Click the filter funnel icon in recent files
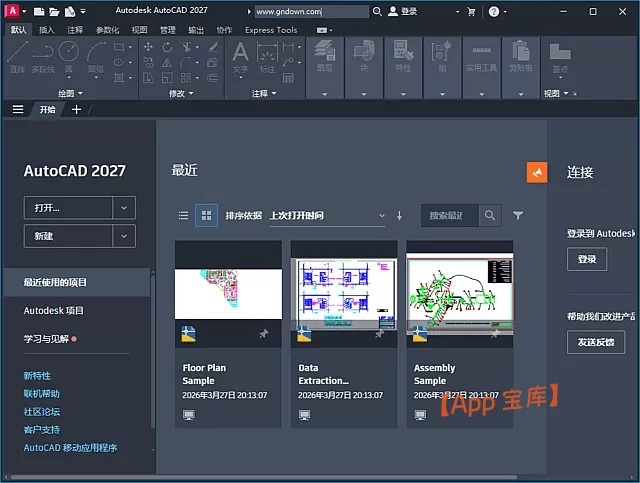640x483 pixels. pos(518,215)
